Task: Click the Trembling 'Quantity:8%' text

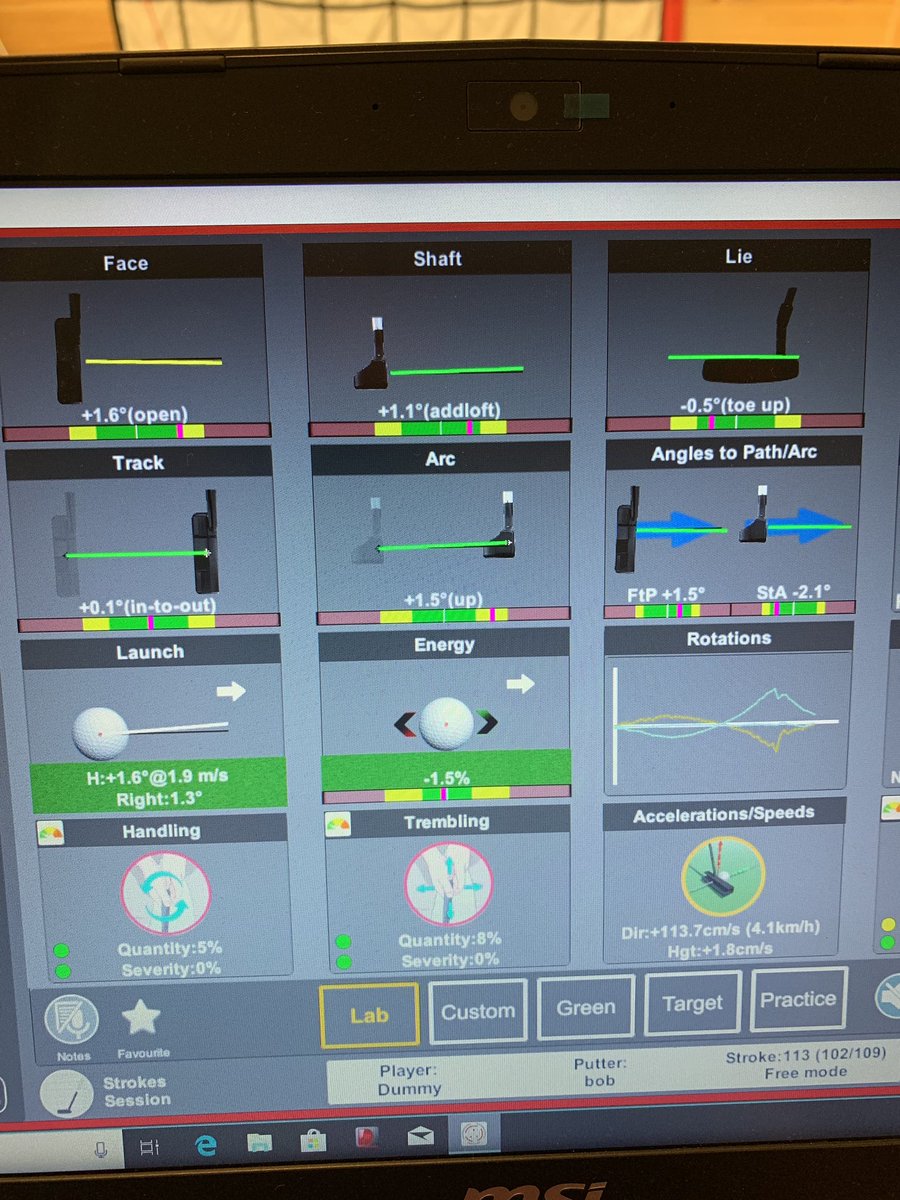Action: (x=449, y=939)
